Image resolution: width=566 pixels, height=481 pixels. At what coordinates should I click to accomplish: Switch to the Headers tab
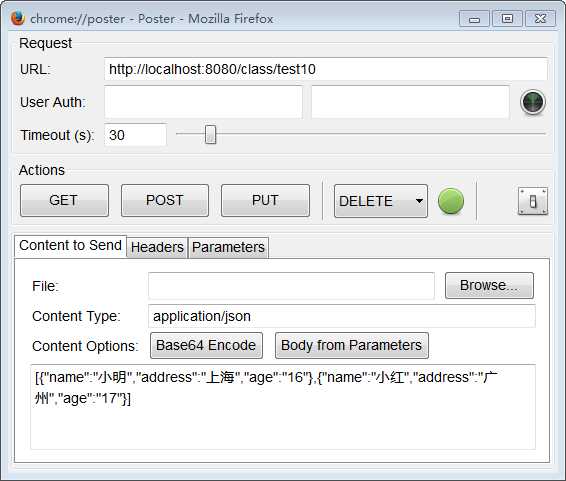157,247
